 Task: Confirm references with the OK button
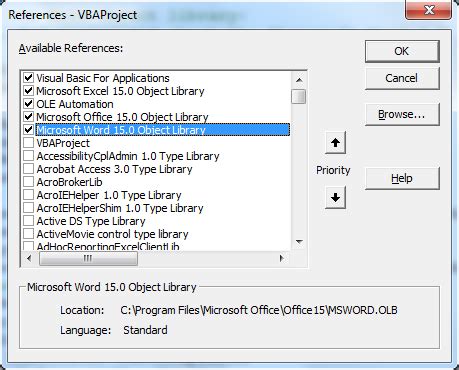[x=402, y=51]
